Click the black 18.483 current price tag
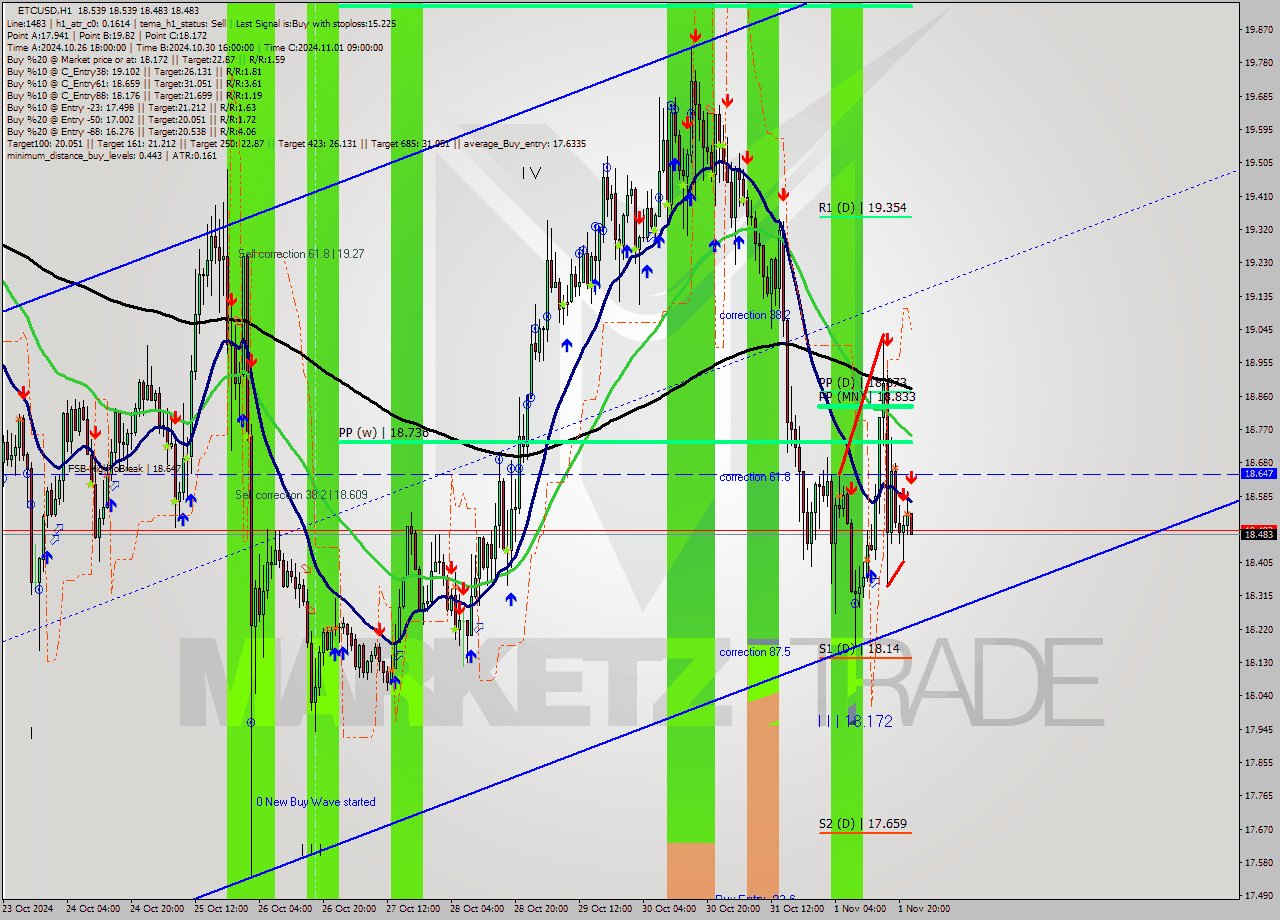 click(x=1257, y=534)
